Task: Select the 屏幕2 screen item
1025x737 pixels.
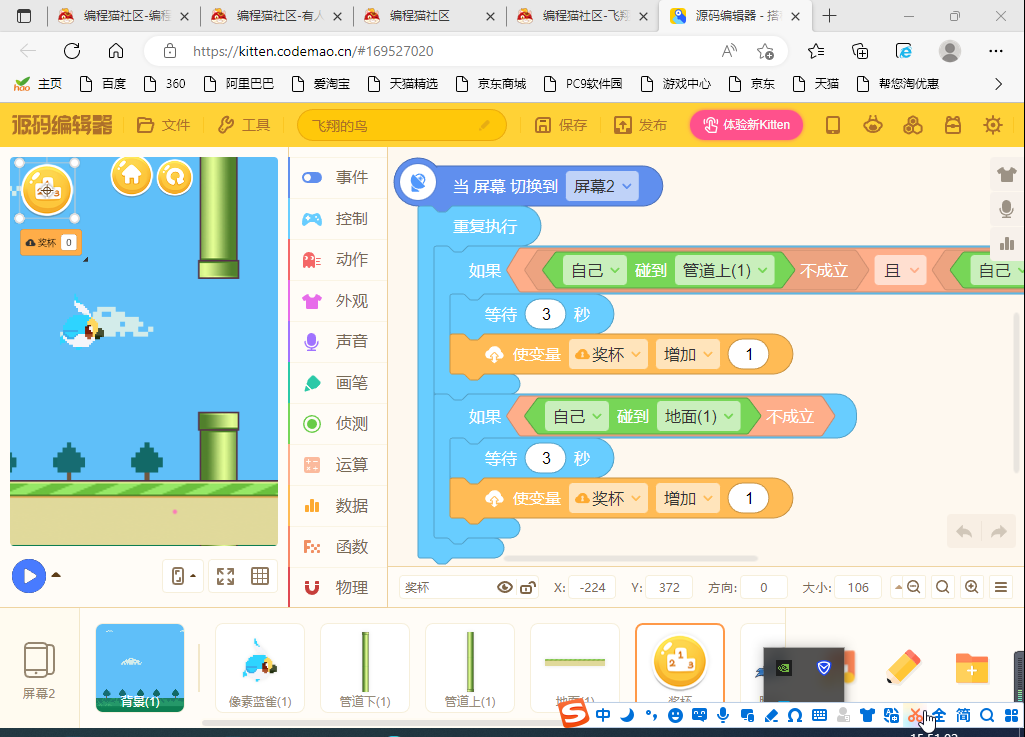Action: [x=39, y=670]
